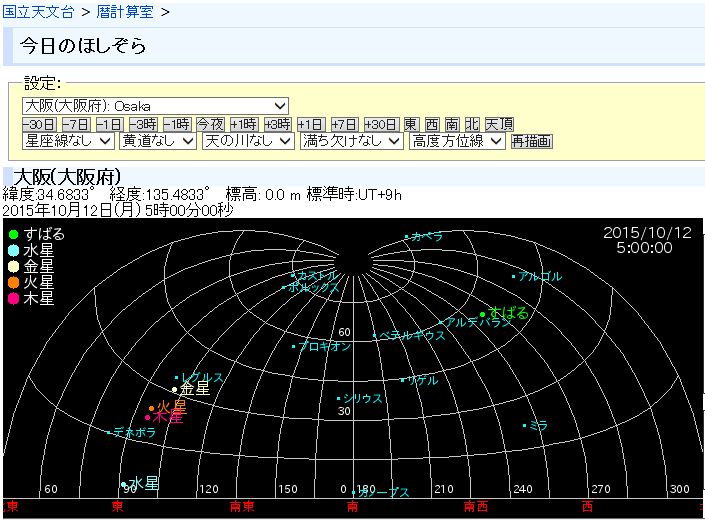
Task: Click the ベテルギウス star label
Action: point(412,335)
